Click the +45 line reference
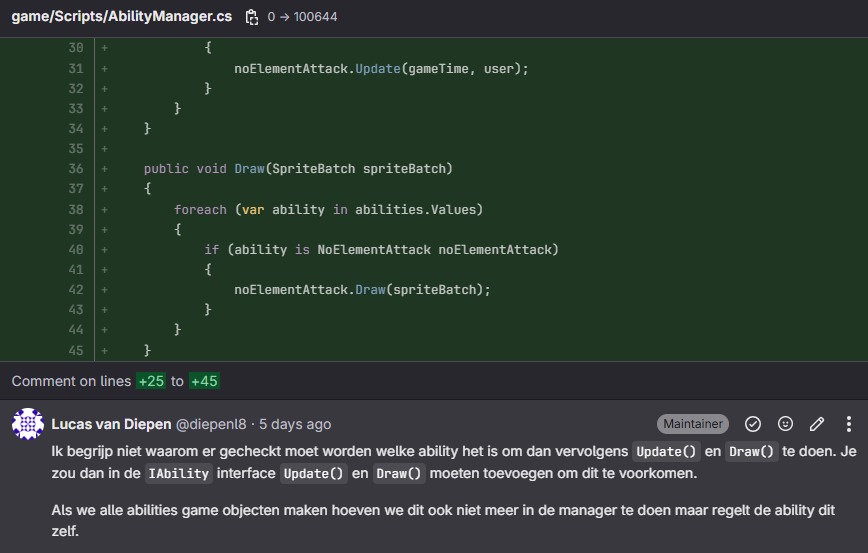 (204, 381)
